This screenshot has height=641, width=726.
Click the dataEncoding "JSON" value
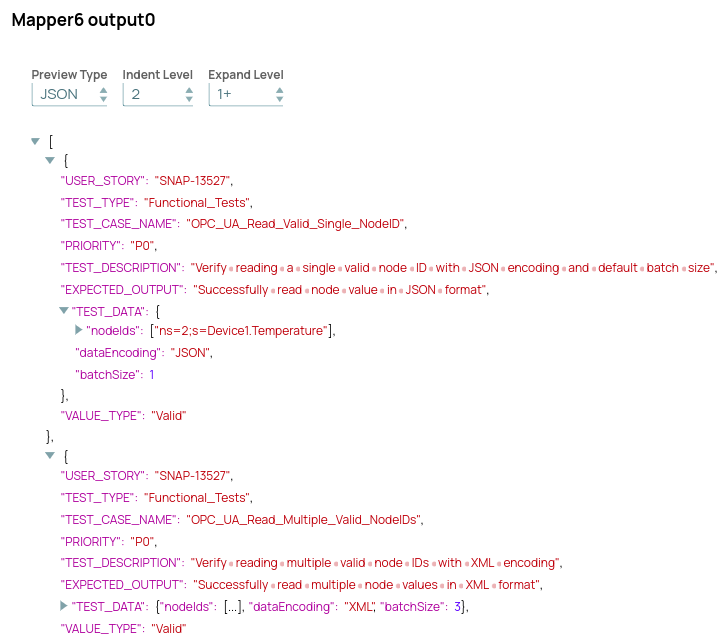click(x=192, y=353)
